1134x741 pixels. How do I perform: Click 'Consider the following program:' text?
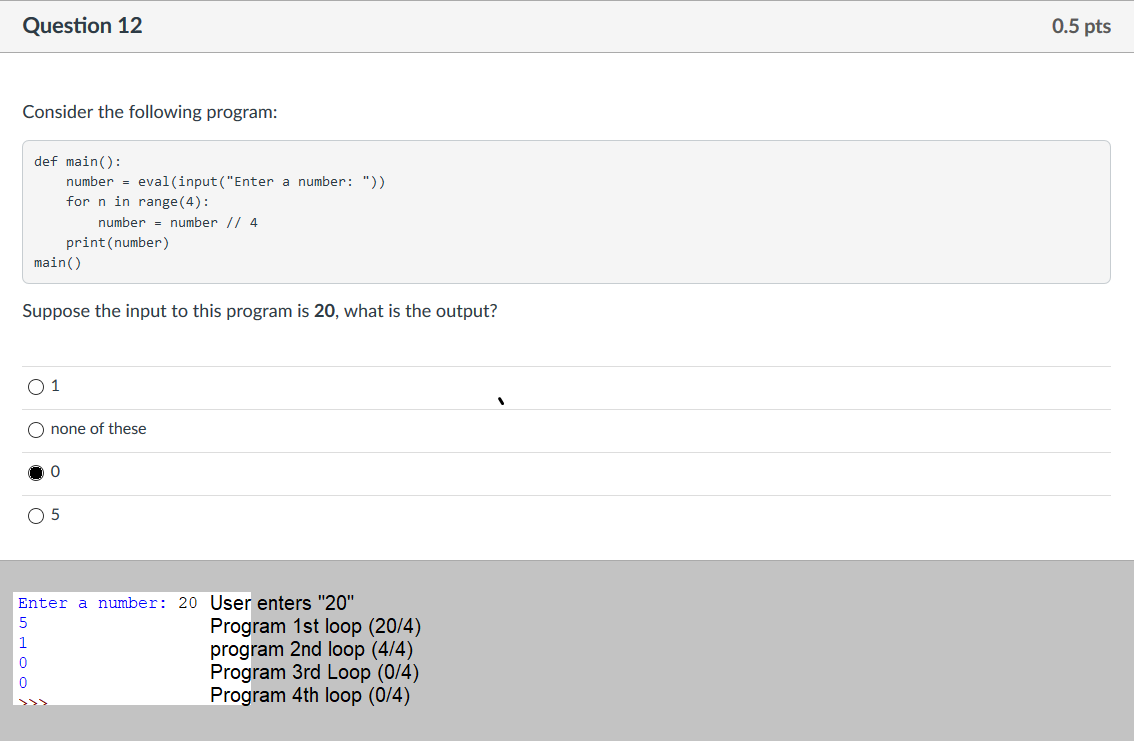pyautogui.click(x=150, y=112)
